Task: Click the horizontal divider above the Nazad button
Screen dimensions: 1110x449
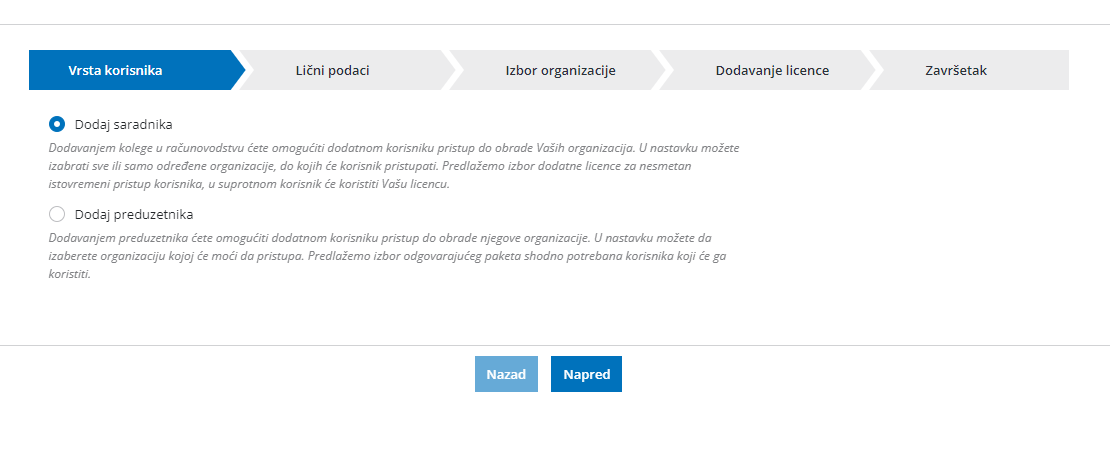Action: click(555, 346)
